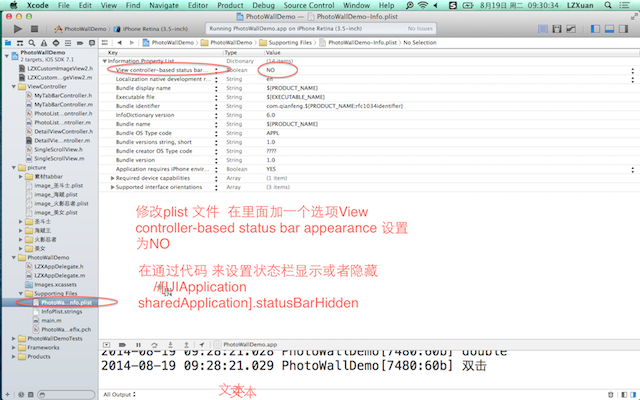Open the breakpoint navigator

[x=80, y=43]
